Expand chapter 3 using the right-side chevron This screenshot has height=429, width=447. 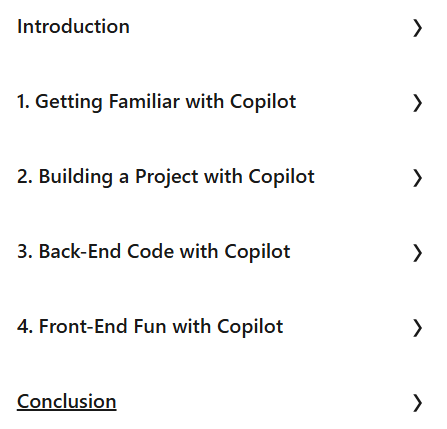[417, 253]
